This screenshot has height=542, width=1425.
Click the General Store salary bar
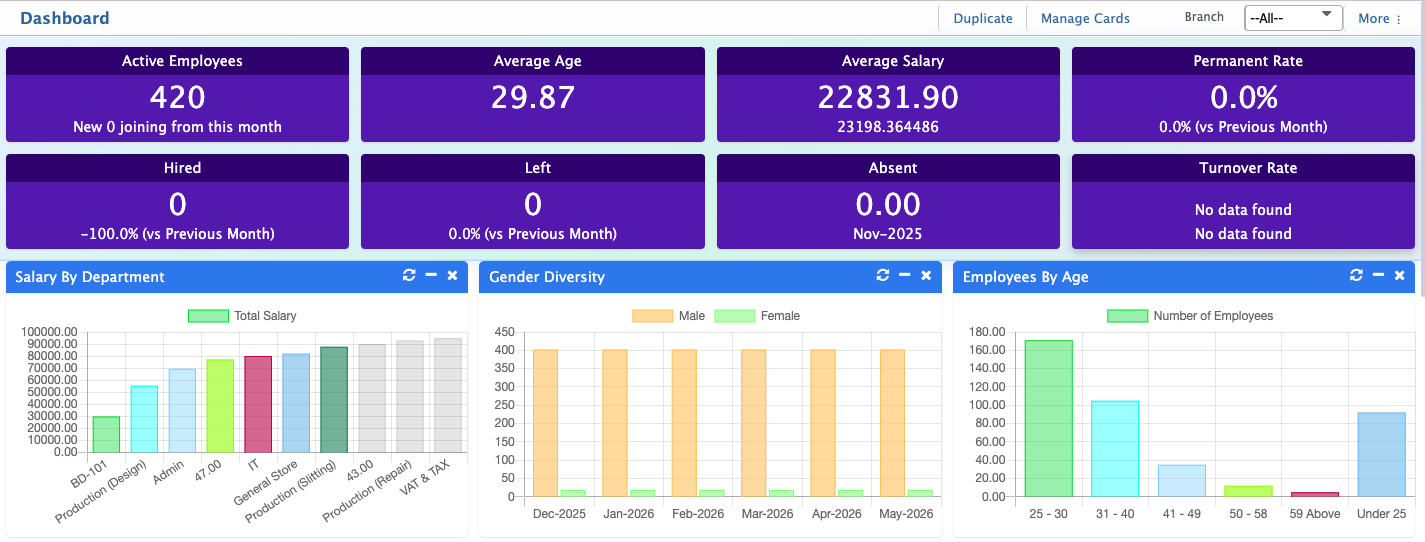pyautogui.click(x=296, y=403)
